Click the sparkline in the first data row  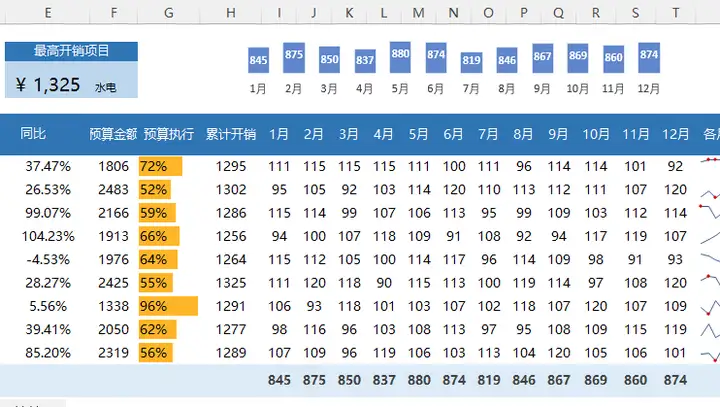coord(709,165)
